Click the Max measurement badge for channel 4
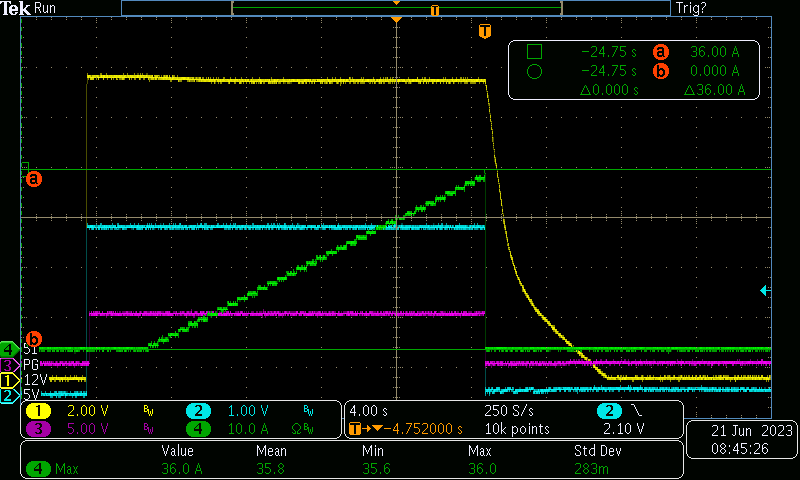Screen dimensions: 800x480 pyautogui.click(x=55, y=467)
